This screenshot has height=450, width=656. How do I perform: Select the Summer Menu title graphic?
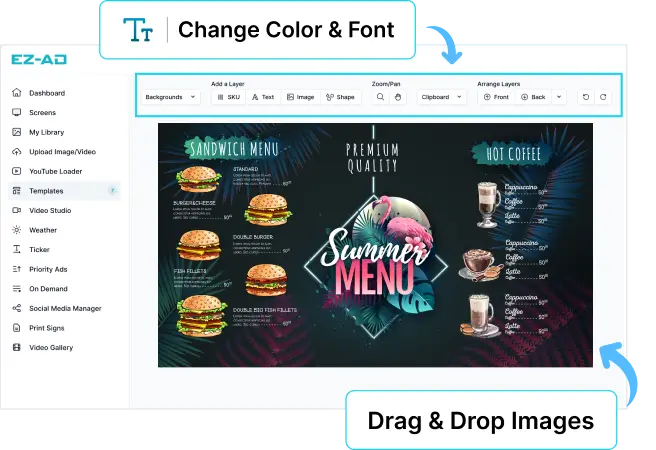tap(375, 265)
